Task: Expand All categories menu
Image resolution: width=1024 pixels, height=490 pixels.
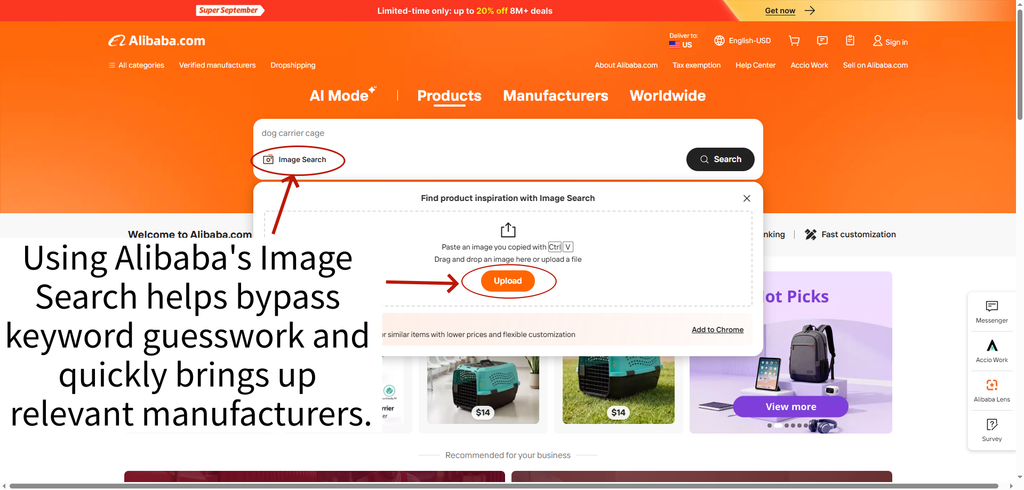Action: (136, 65)
